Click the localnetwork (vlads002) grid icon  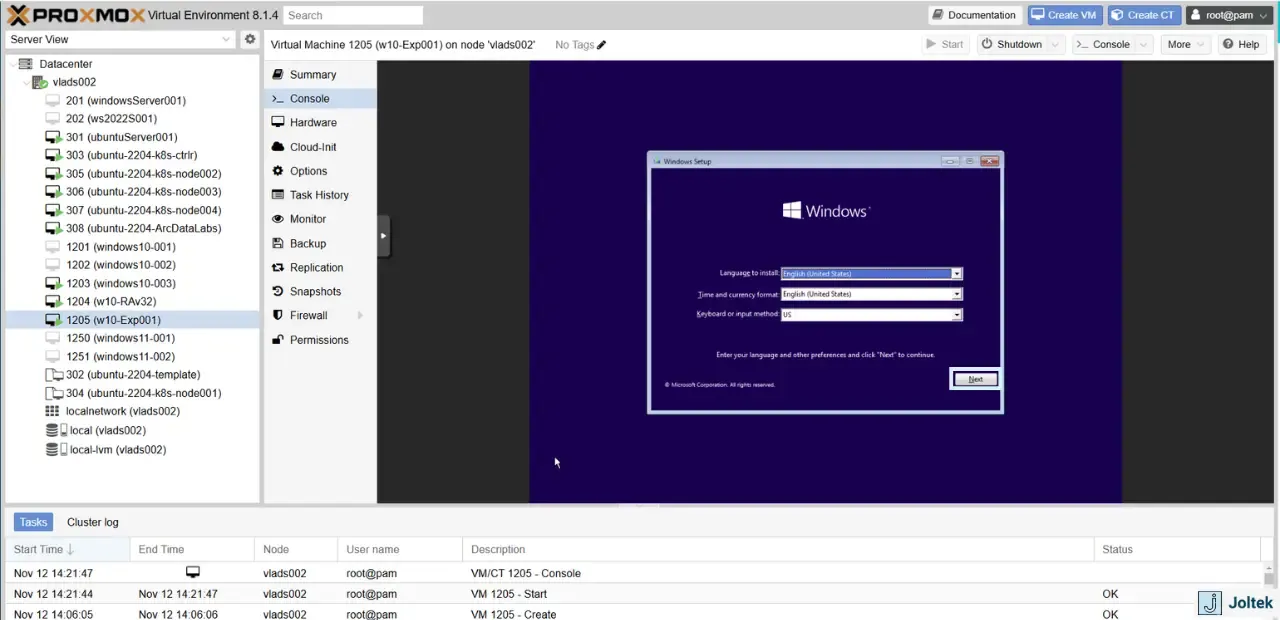tap(52, 411)
